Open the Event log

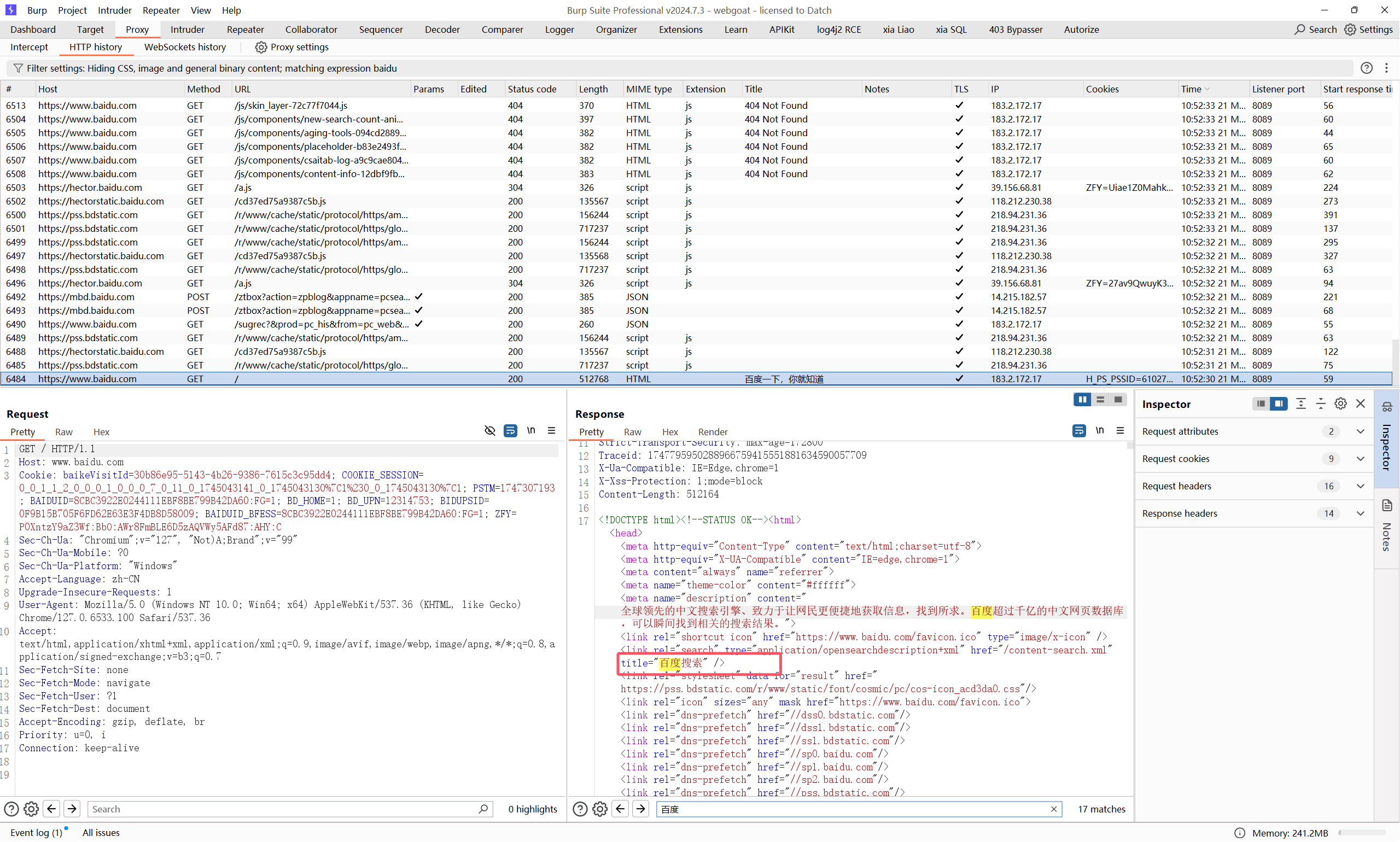[36, 833]
